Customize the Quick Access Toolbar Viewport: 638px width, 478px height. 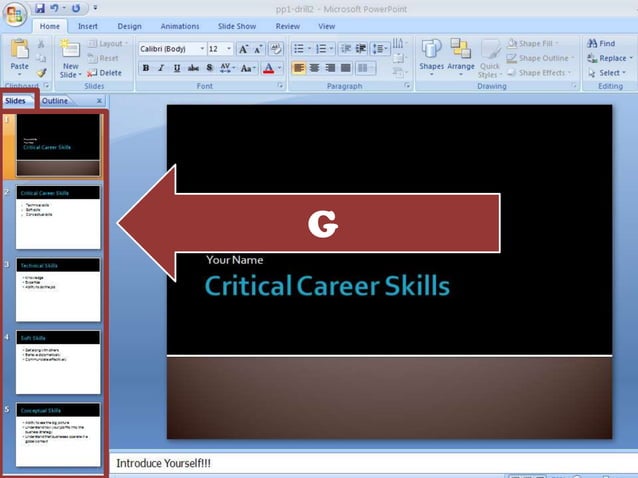point(95,8)
